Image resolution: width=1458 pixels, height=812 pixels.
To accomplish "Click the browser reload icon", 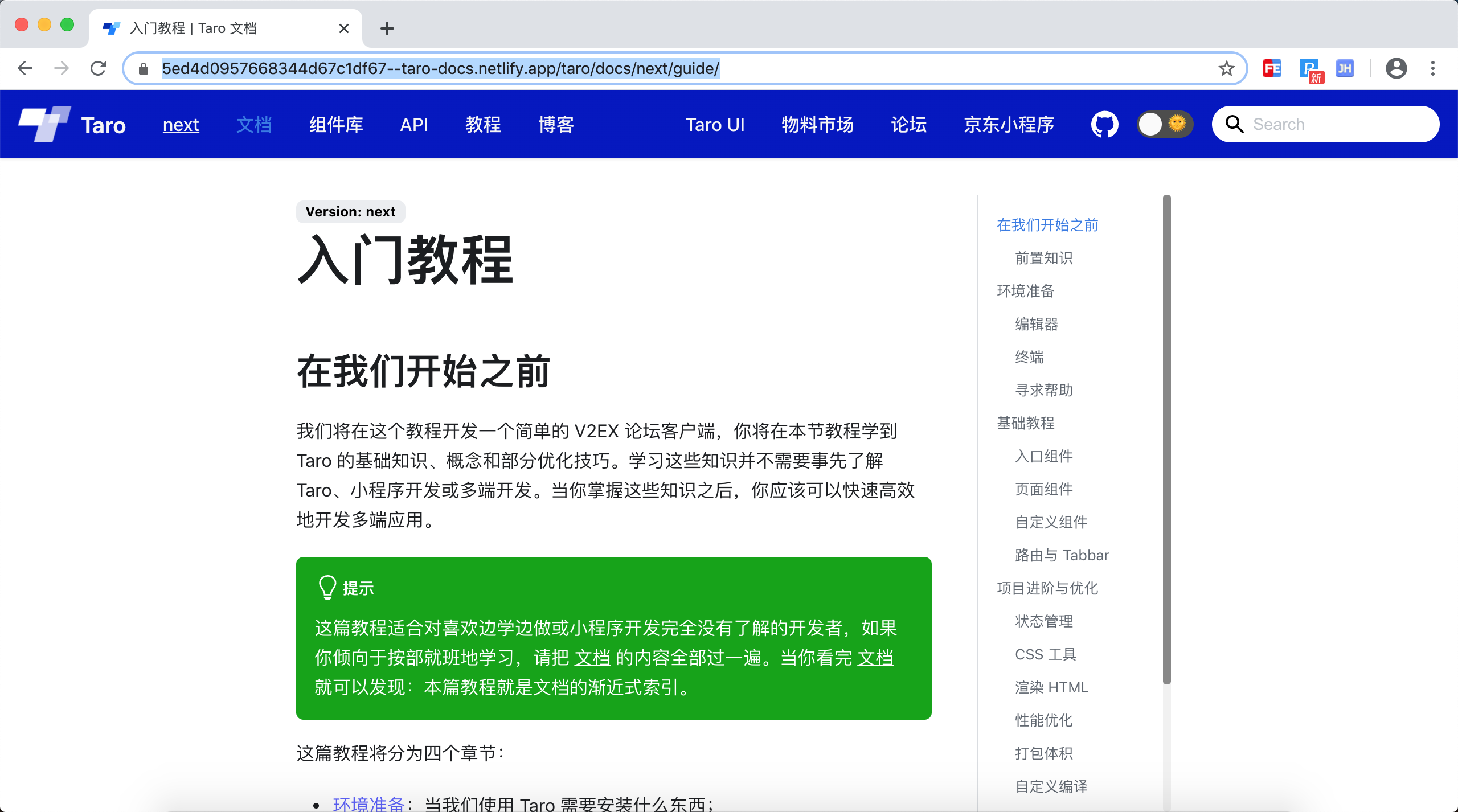I will [x=99, y=69].
